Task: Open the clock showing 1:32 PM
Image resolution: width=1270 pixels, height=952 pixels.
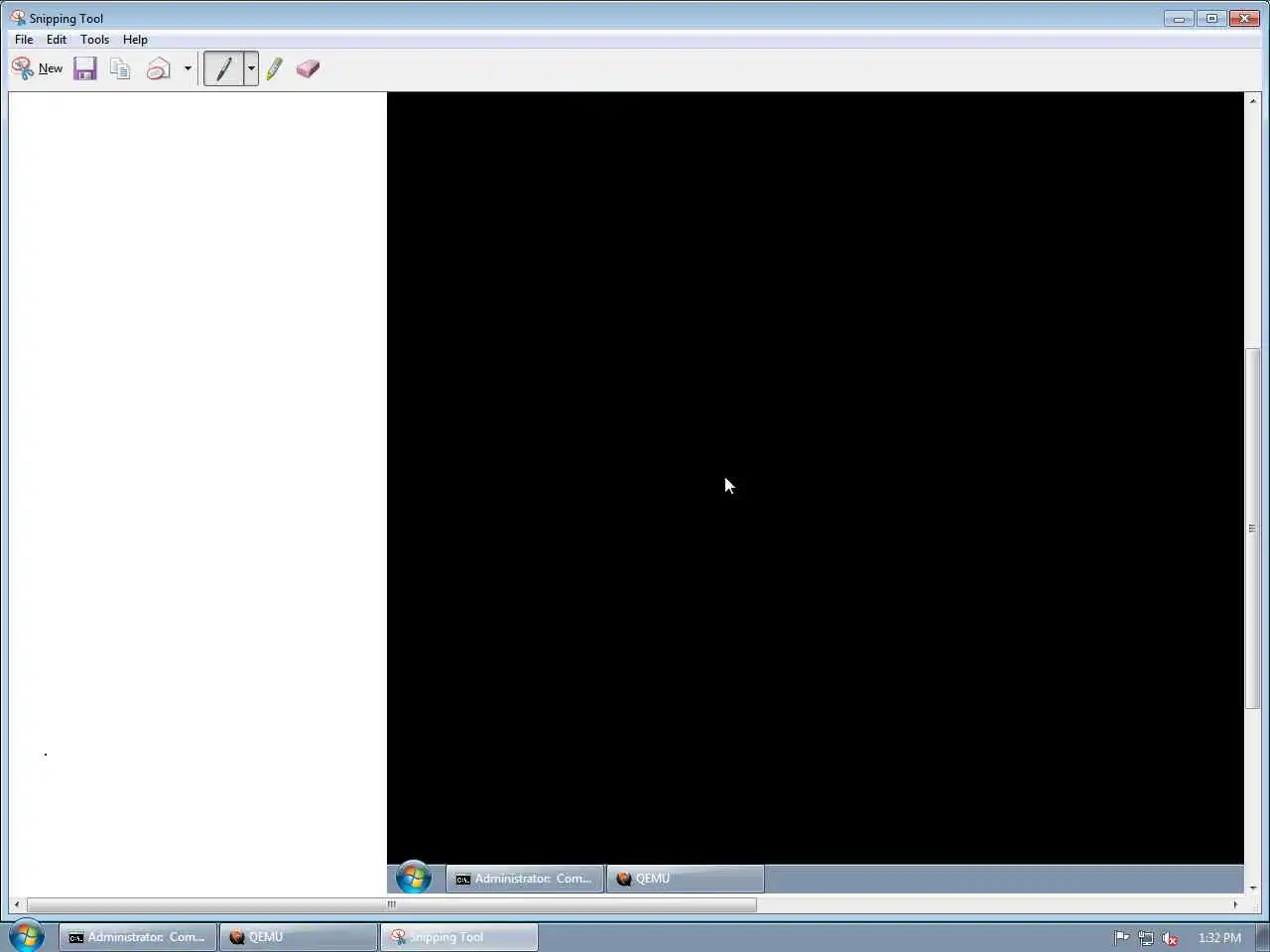Action: (x=1219, y=937)
